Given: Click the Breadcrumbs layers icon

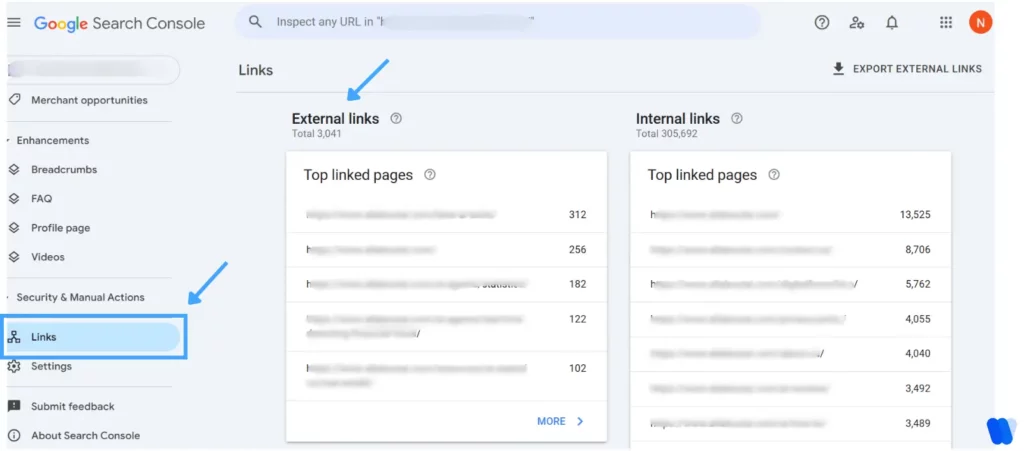Looking at the screenshot, I should click(14, 169).
